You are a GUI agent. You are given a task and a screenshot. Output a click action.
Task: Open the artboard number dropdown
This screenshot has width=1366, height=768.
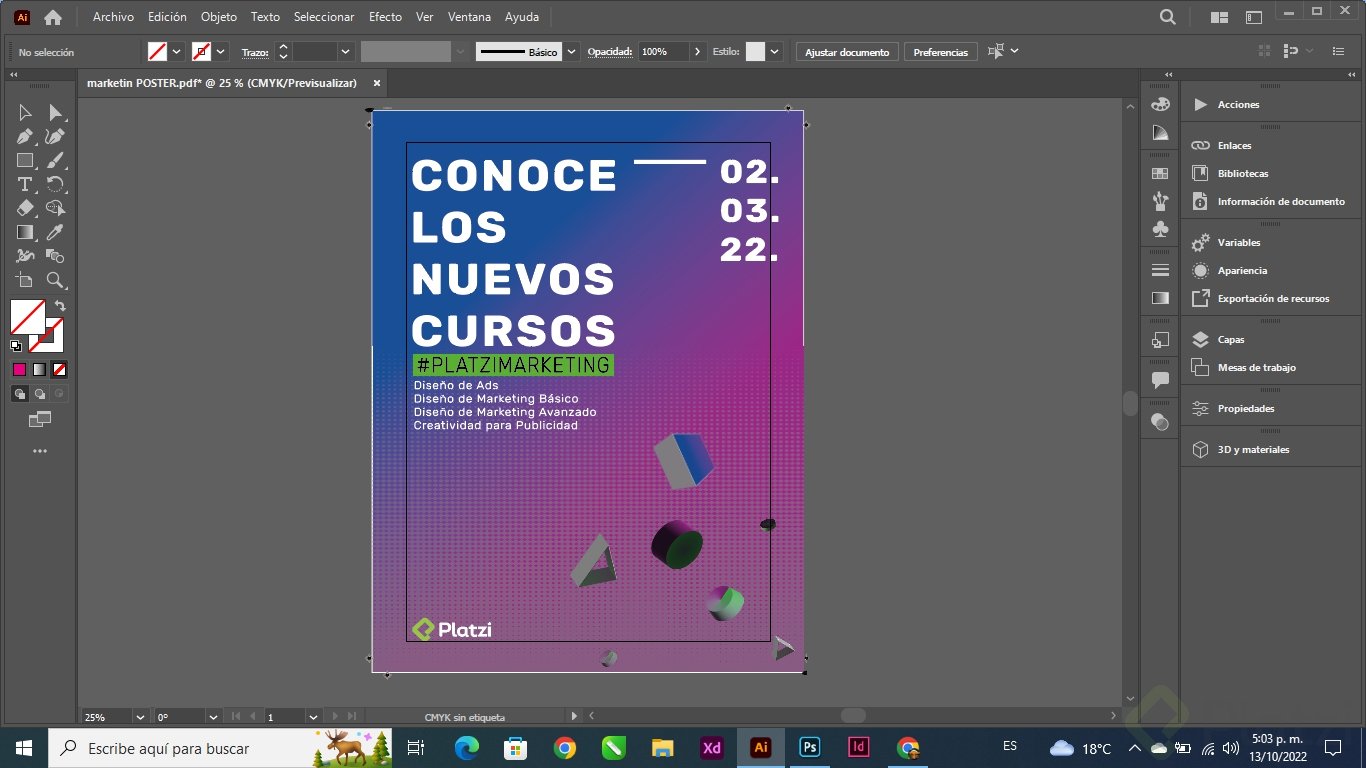(313, 717)
